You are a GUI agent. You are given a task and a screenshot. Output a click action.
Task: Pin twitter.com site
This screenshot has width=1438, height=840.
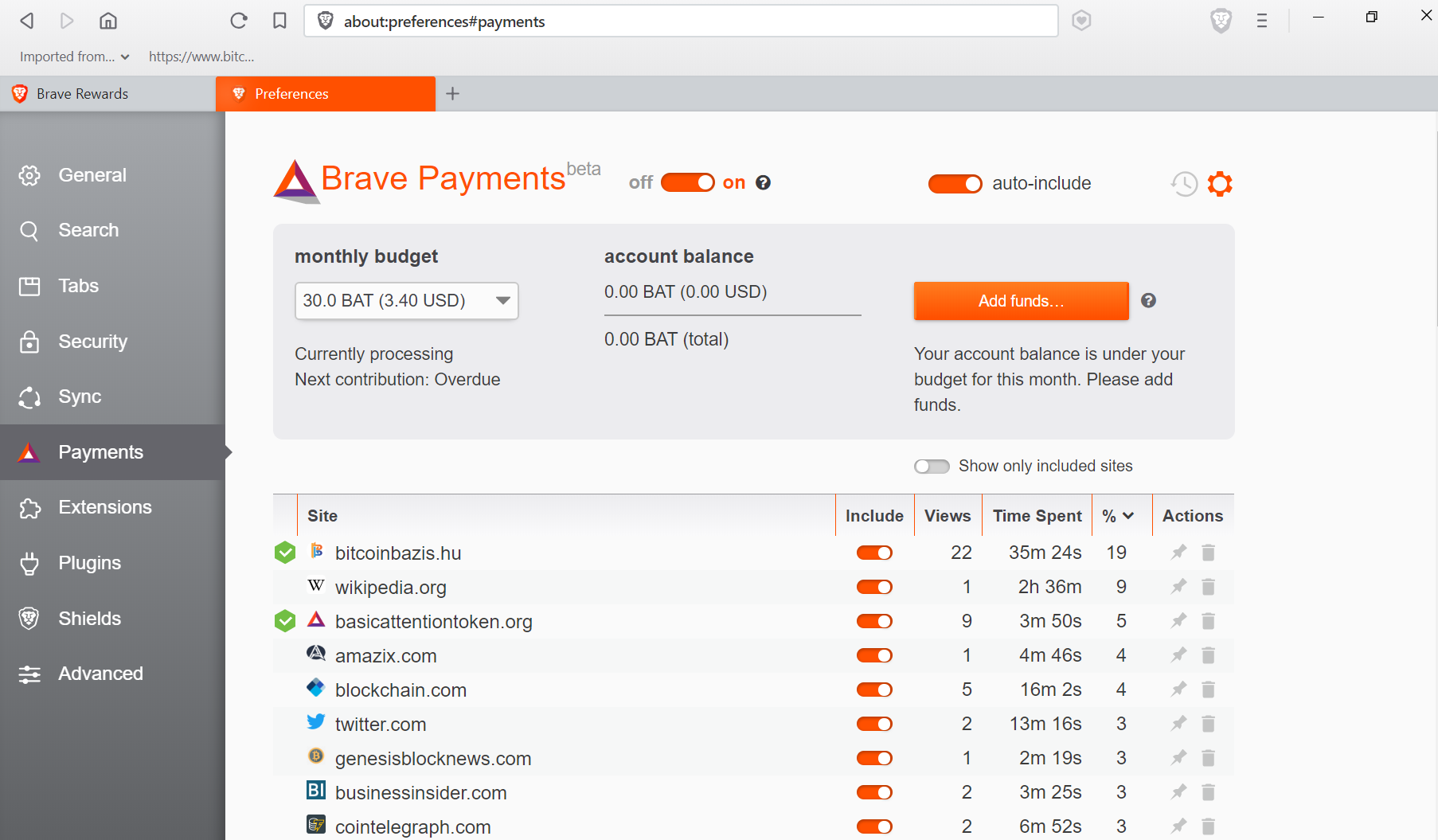[1179, 723]
